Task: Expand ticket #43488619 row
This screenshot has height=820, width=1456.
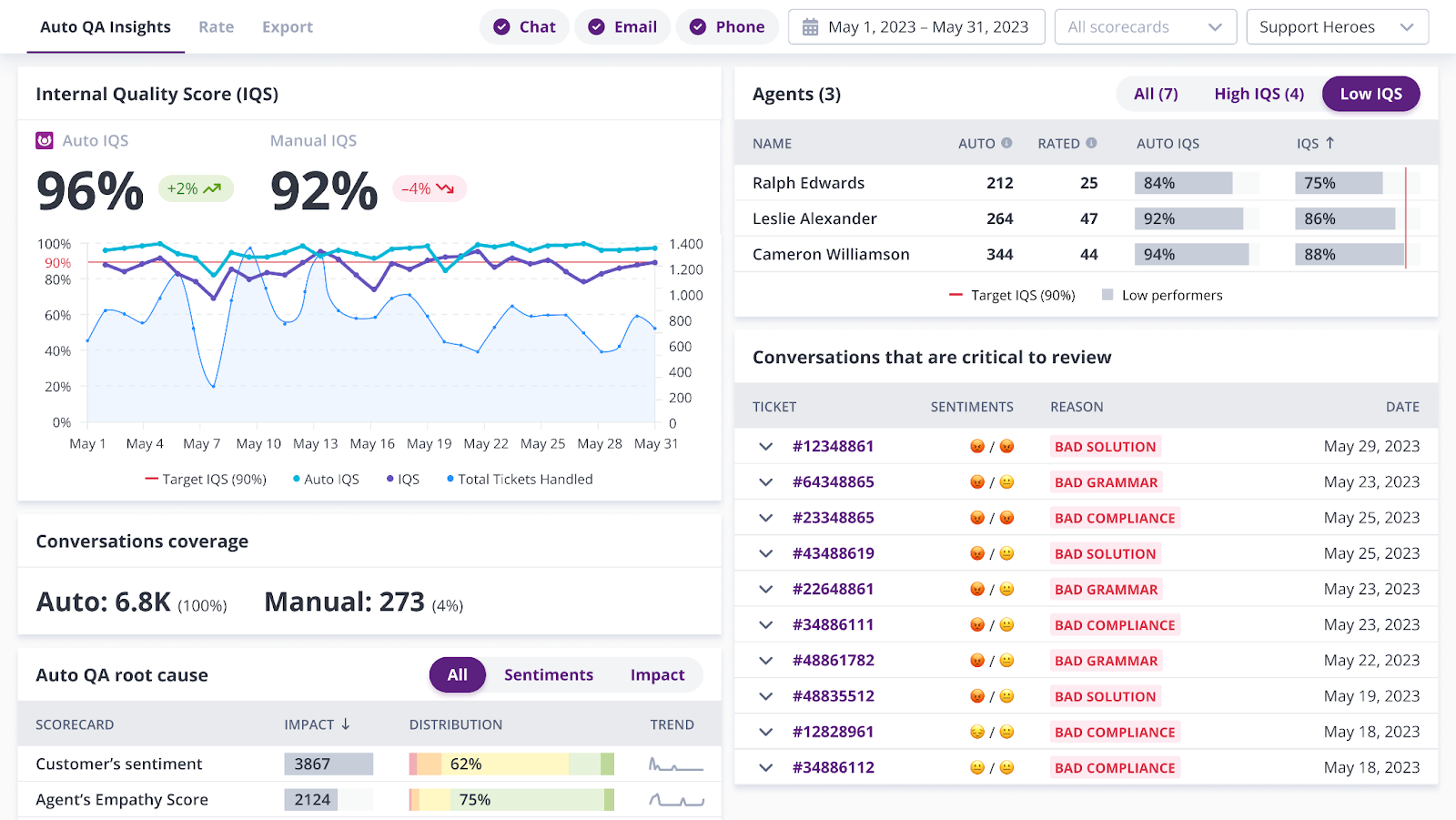Action: 766,553
